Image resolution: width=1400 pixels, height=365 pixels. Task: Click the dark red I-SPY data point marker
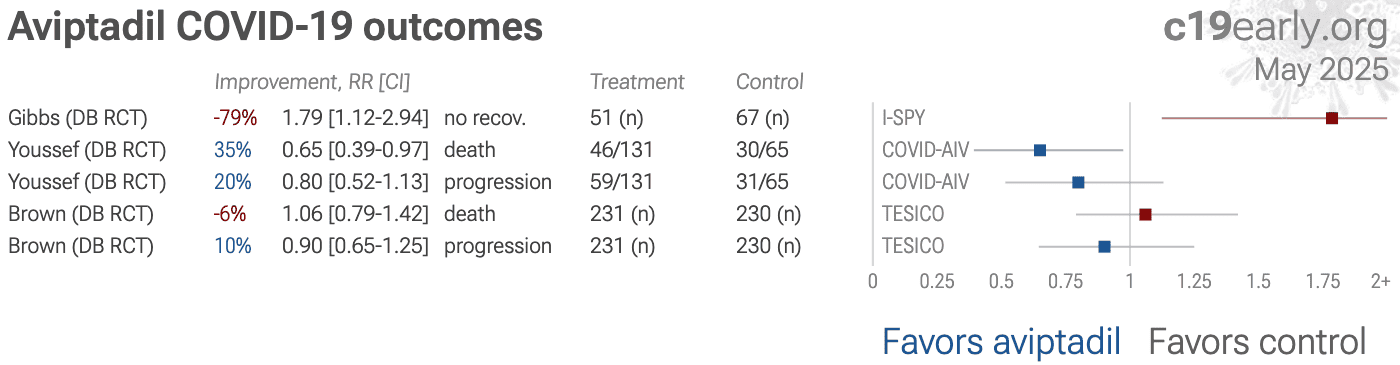point(1331,118)
